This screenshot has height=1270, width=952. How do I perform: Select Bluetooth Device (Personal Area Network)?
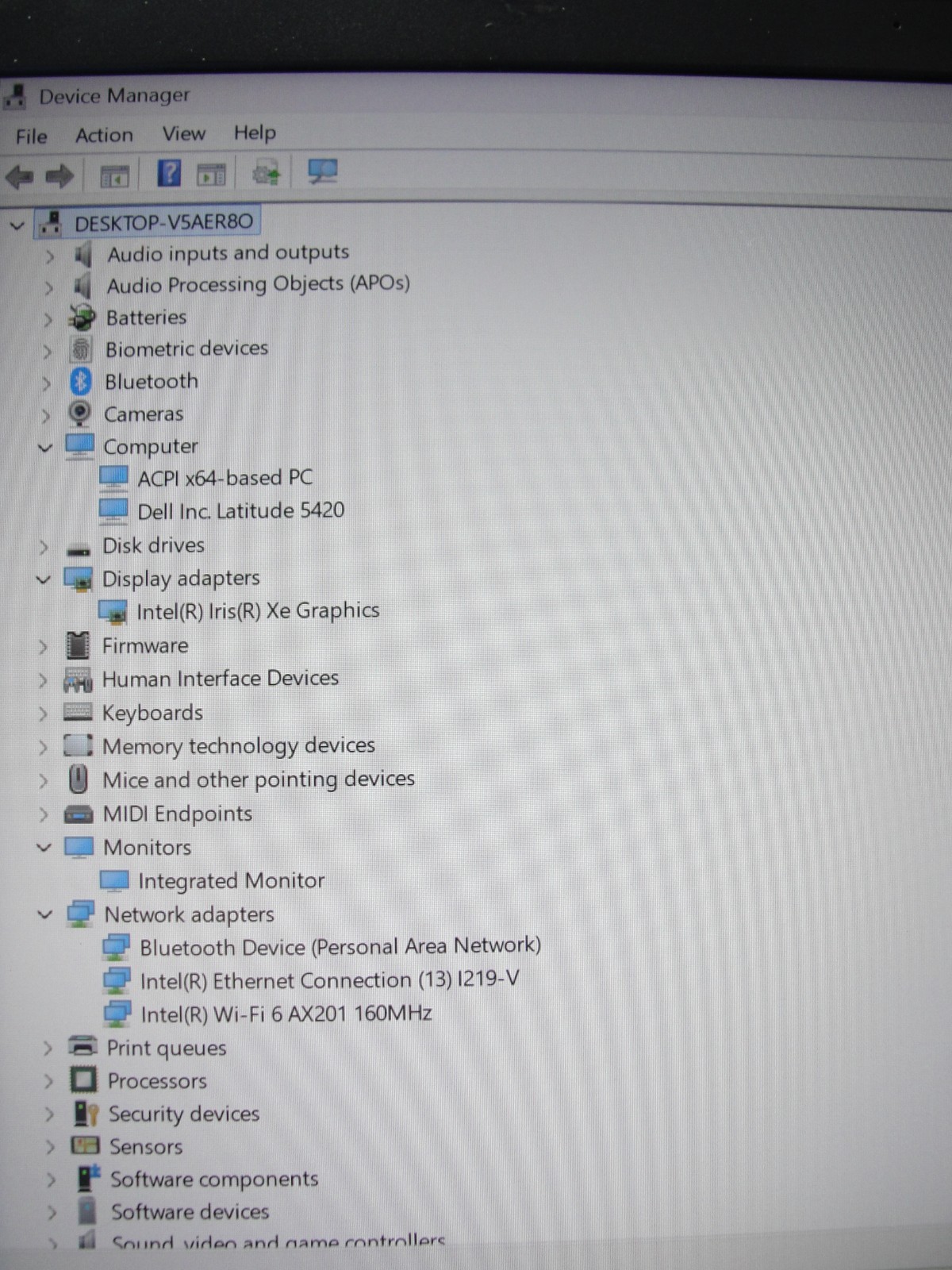(340, 946)
